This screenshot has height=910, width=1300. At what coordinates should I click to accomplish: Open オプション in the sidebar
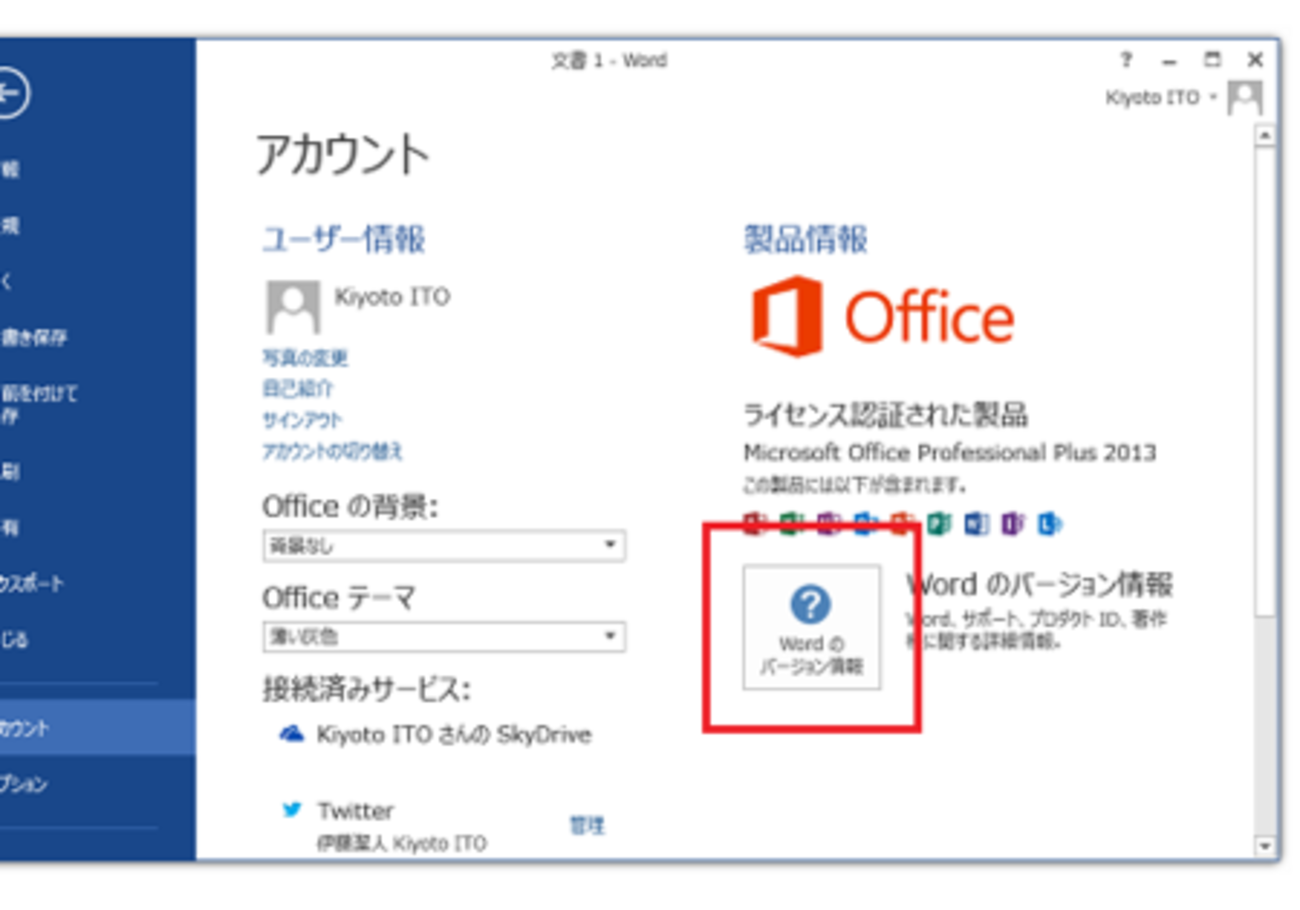(x=24, y=784)
